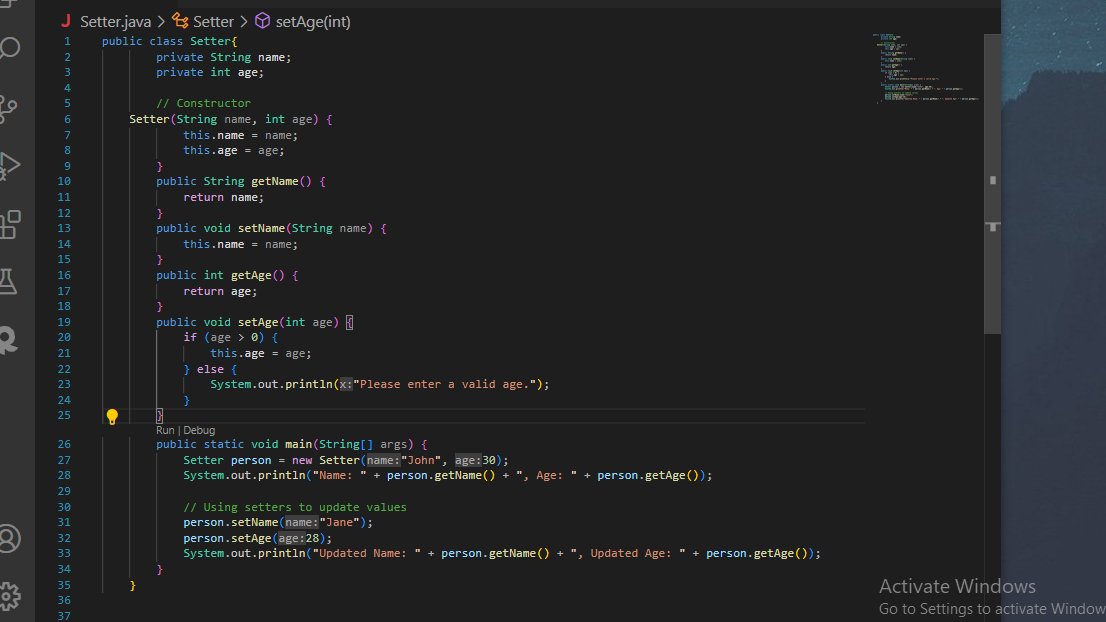The width and height of the screenshot is (1106, 622).
Task: Run the main method via the Run code lens
Action: [165, 429]
